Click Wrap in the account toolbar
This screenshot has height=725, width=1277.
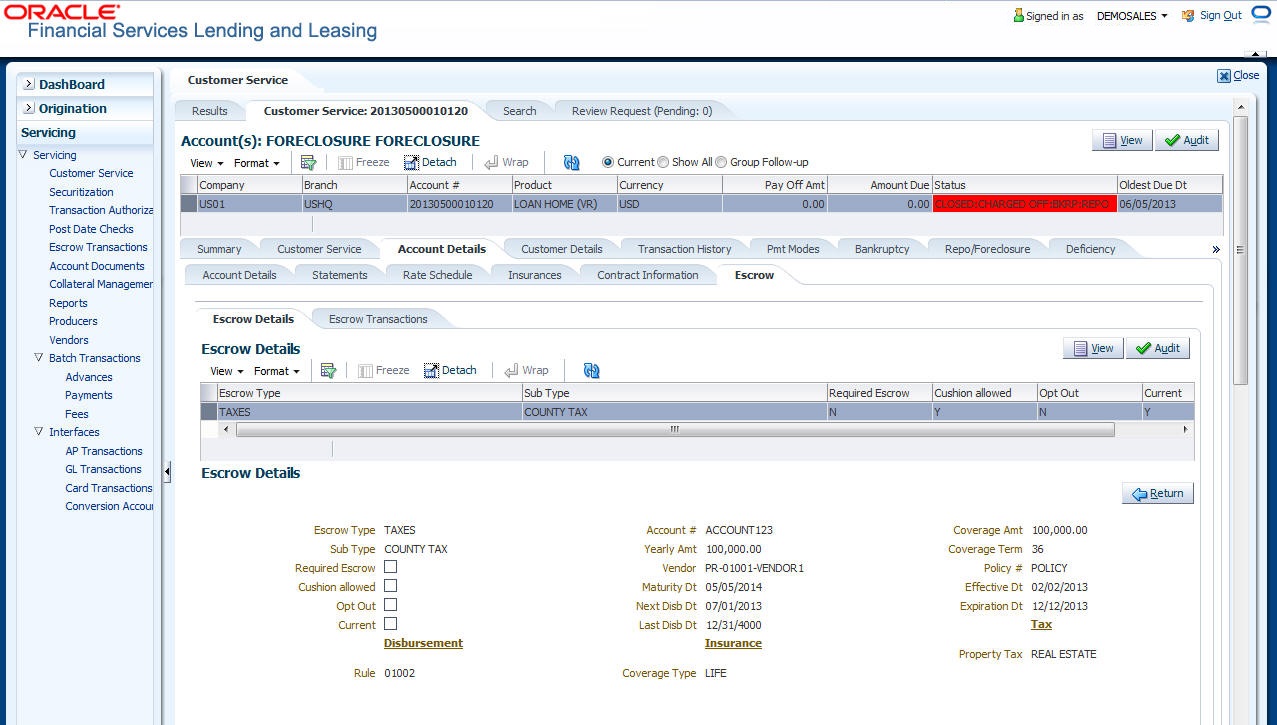click(506, 162)
